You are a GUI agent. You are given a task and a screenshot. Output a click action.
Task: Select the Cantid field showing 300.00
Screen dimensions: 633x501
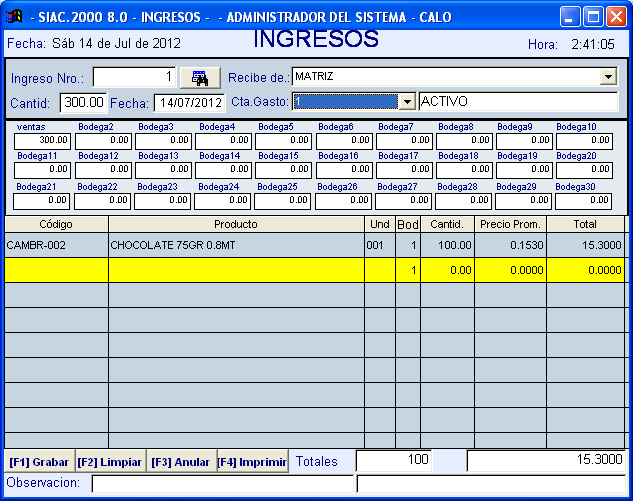coord(83,102)
